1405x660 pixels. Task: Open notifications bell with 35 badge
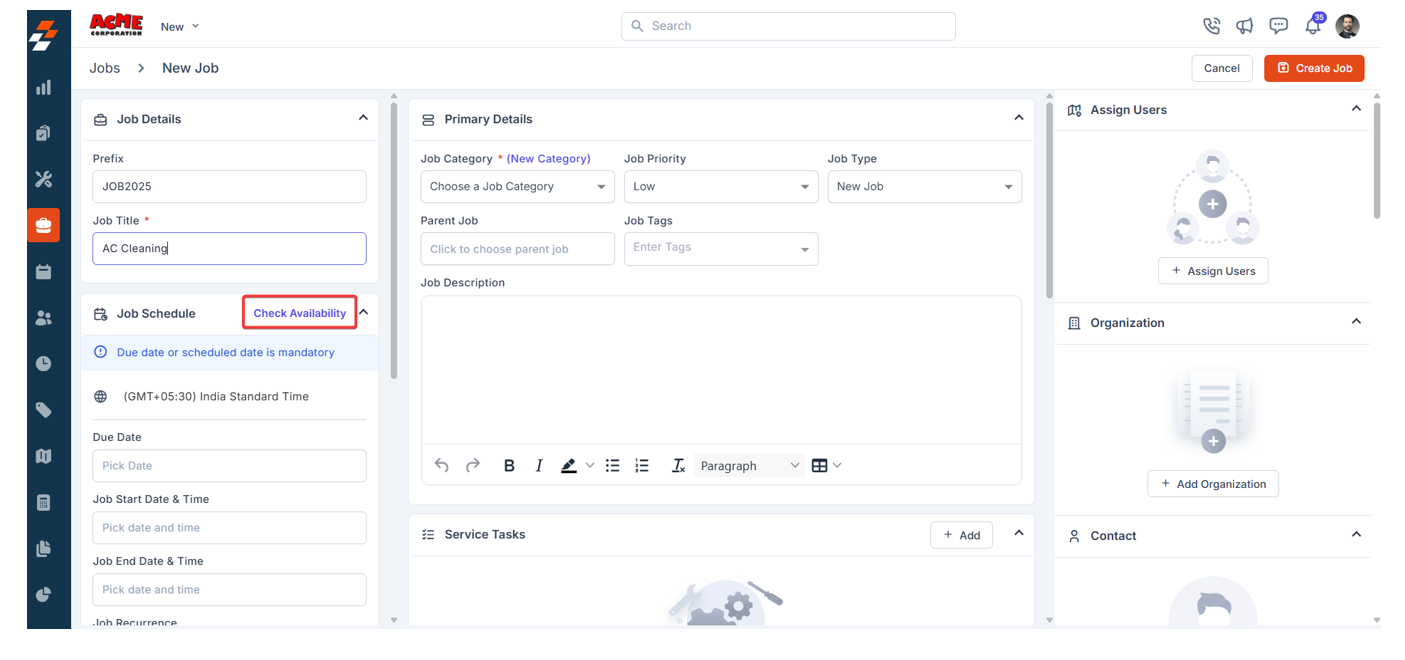pyautogui.click(x=1313, y=26)
